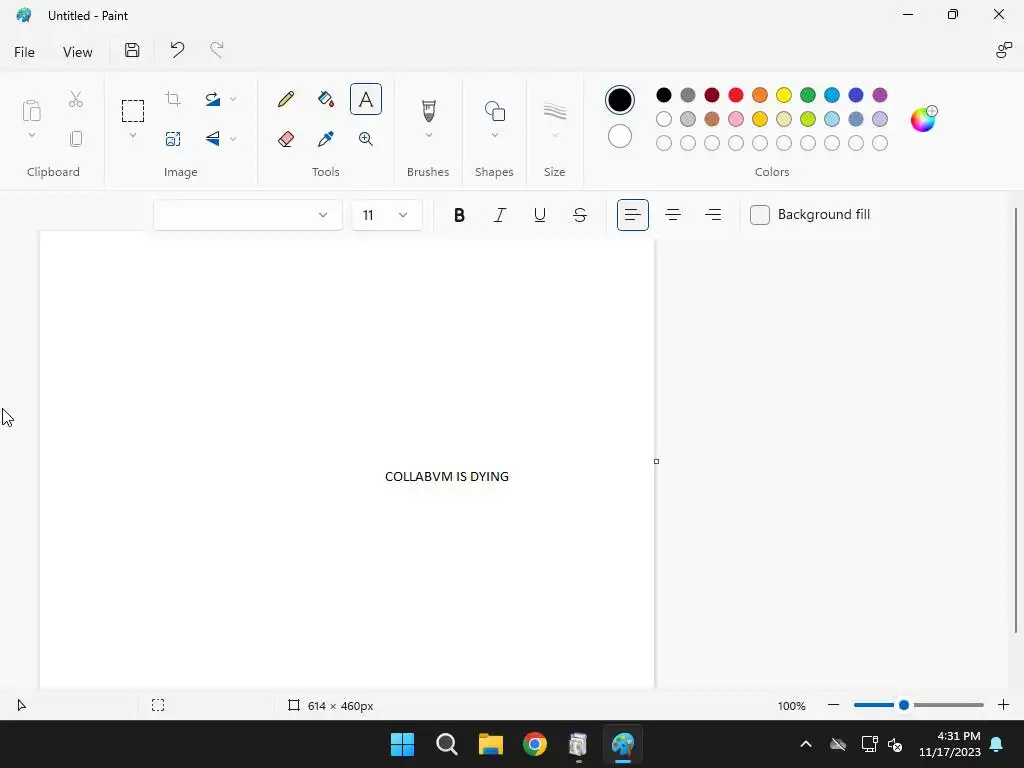
Task: Pick the Color picker eyedropper tool
Action: click(326, 139)
